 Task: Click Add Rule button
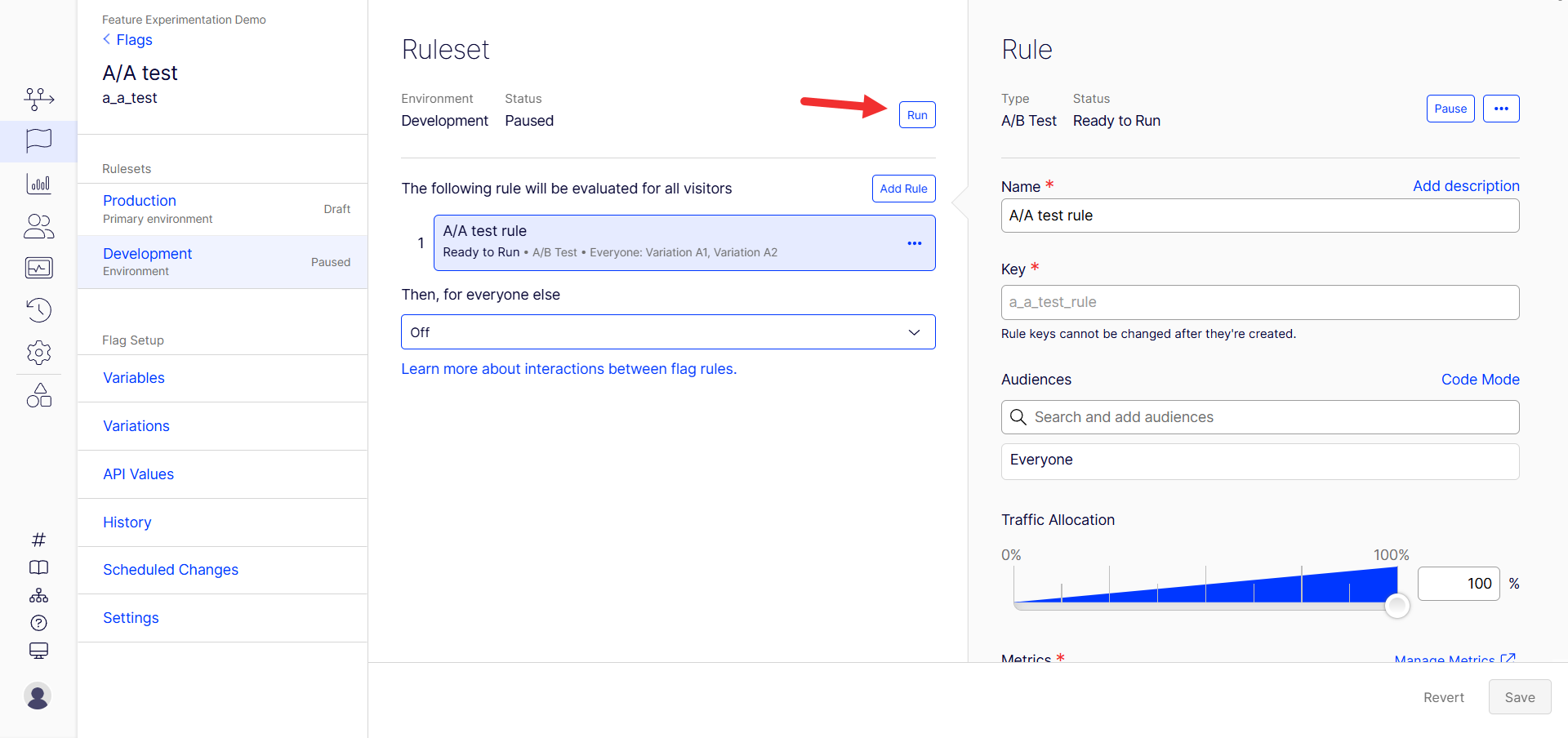coord(903,189)
